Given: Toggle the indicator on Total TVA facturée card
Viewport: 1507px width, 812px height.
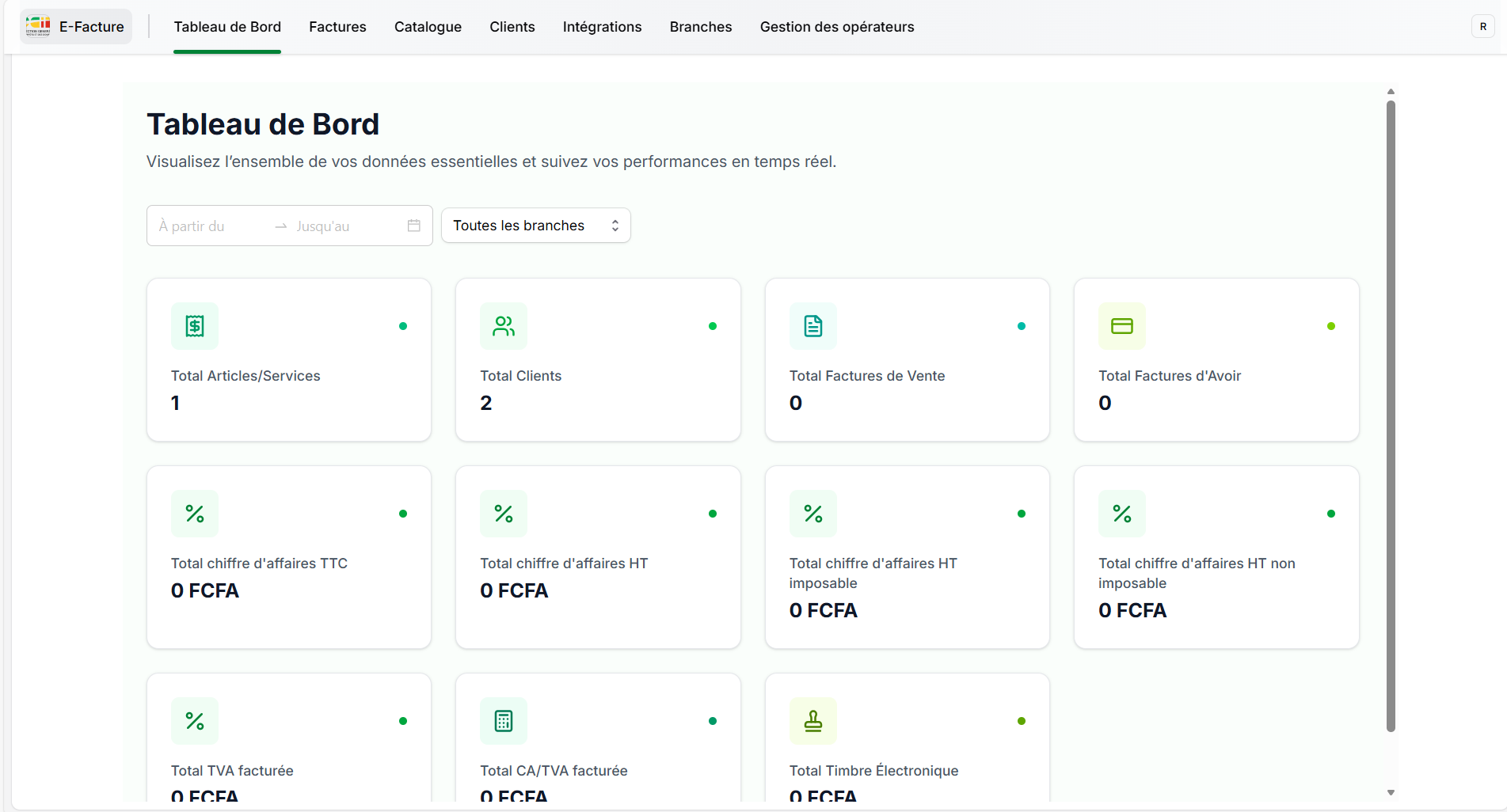Looking at the screenshot, I should pyautogui.click(x=403, y=720).
